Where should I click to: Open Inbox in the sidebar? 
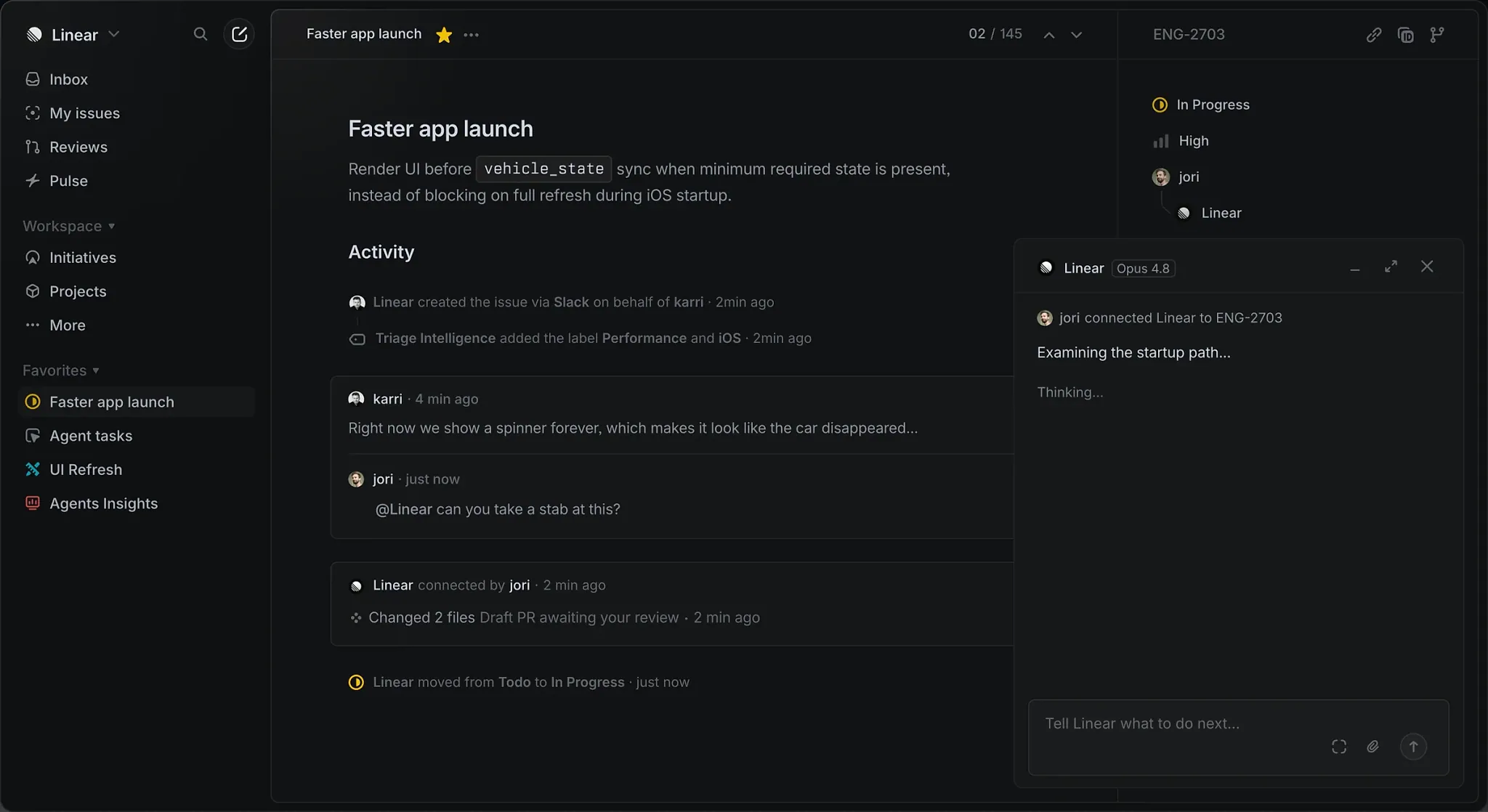[x=137, y=79]
